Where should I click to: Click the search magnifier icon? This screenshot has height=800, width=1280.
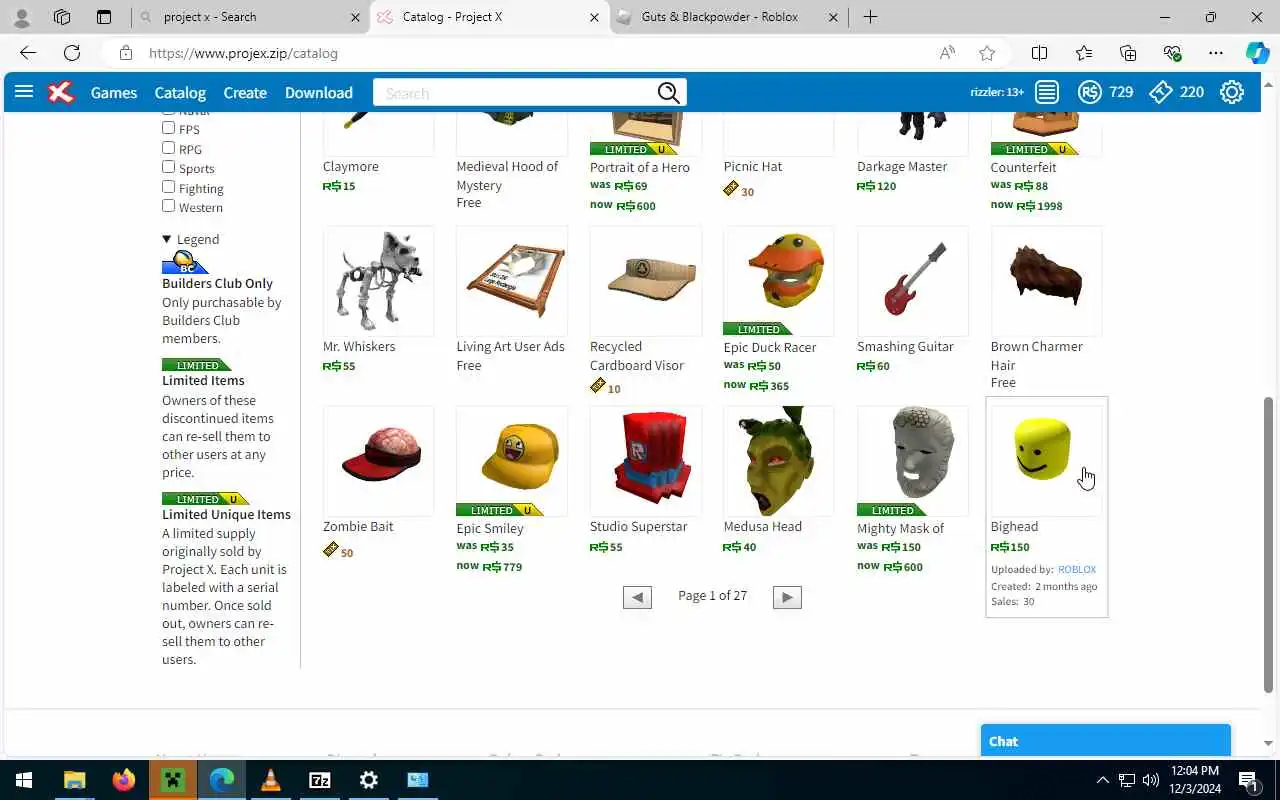669,93
